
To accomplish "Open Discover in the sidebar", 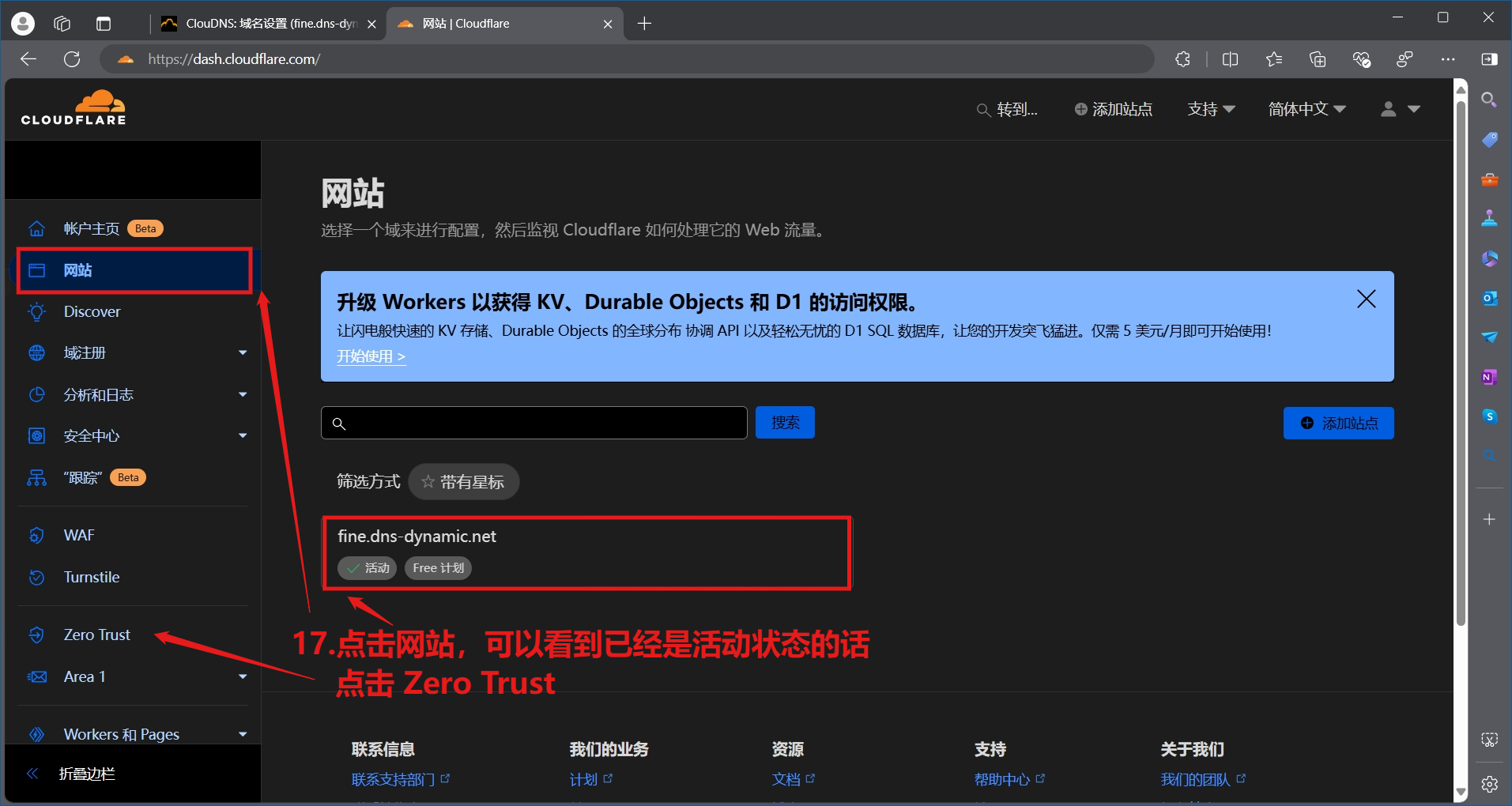I will (92, 311).
